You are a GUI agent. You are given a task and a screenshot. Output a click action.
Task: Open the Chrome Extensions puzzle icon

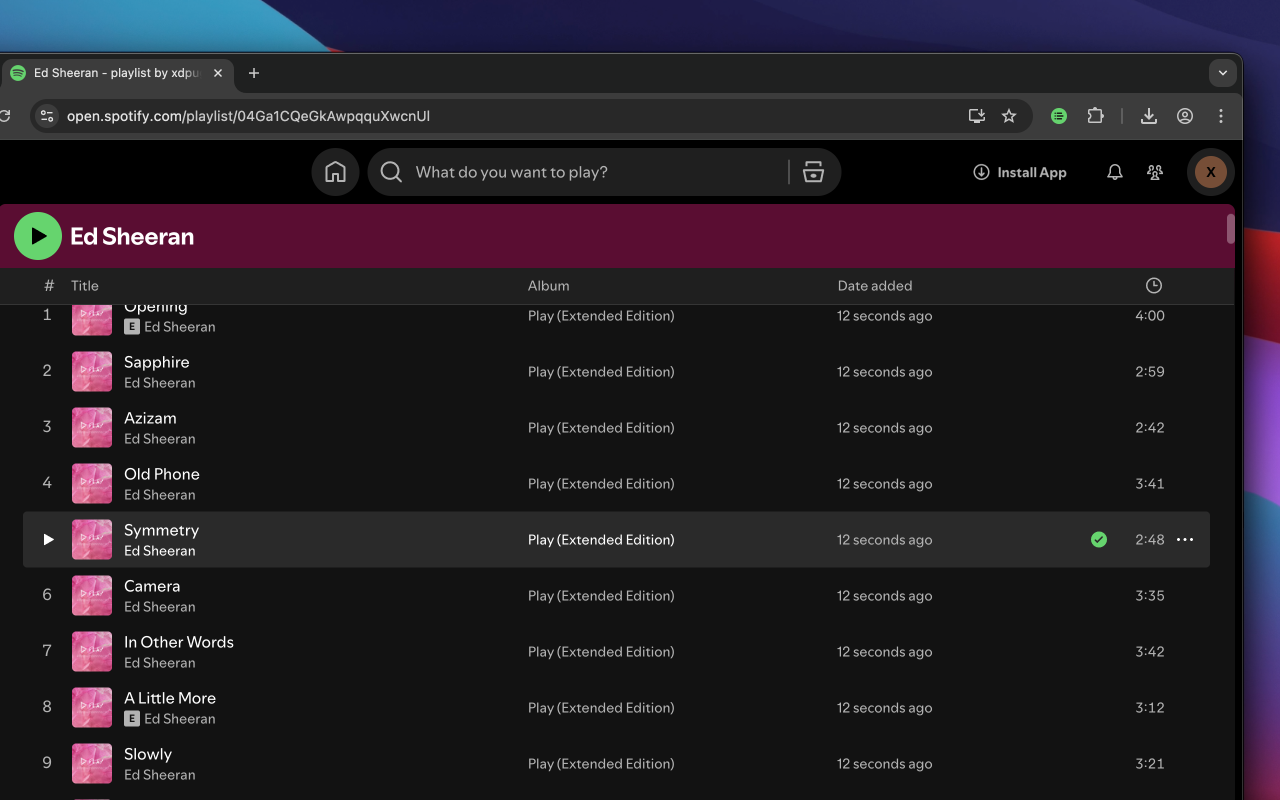tap(1095, 116)
